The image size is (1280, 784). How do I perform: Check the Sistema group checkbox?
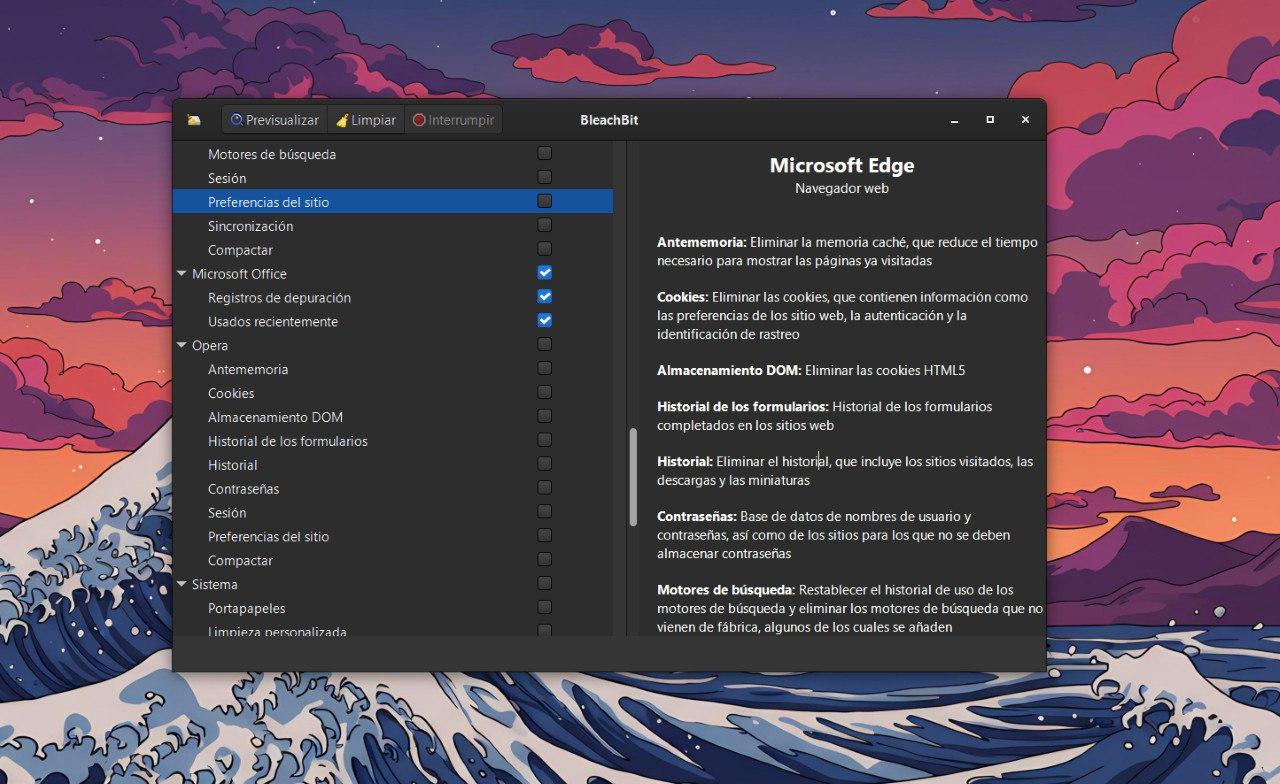[544, 584]
